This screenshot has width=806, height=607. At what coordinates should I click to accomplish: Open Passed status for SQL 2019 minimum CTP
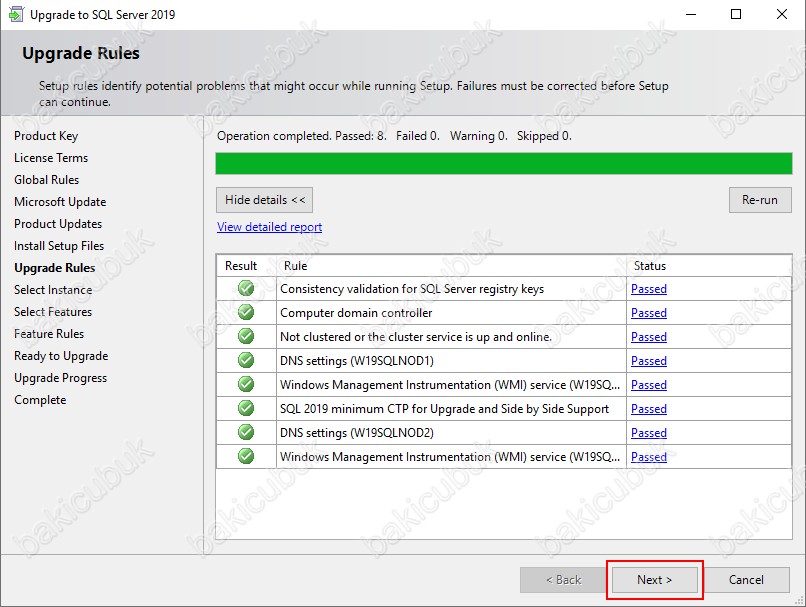[x=649, y=409]
